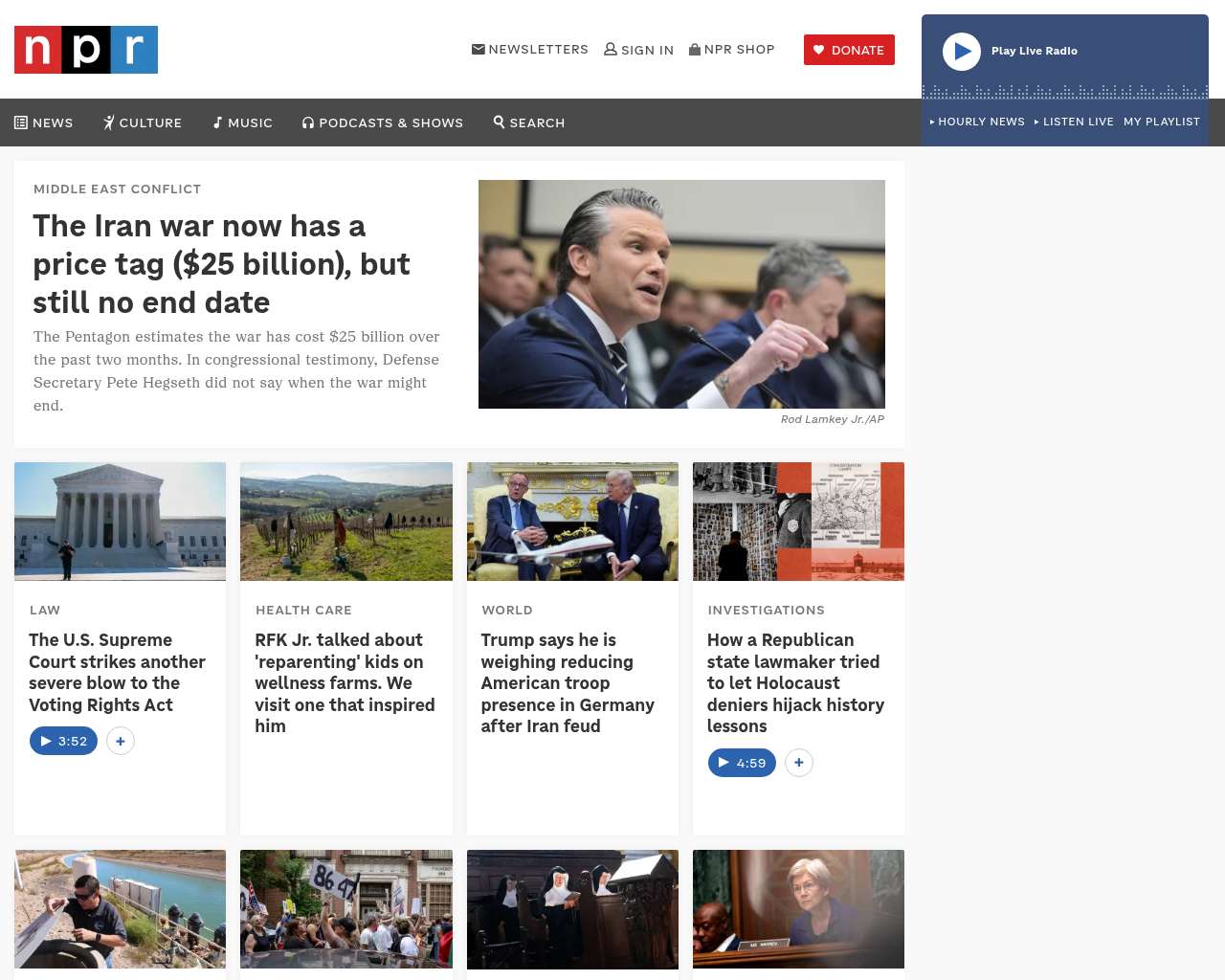Add Supreme Court story to playlist
Viewport: 1225px width, 980px height.
tap(121, 741)
